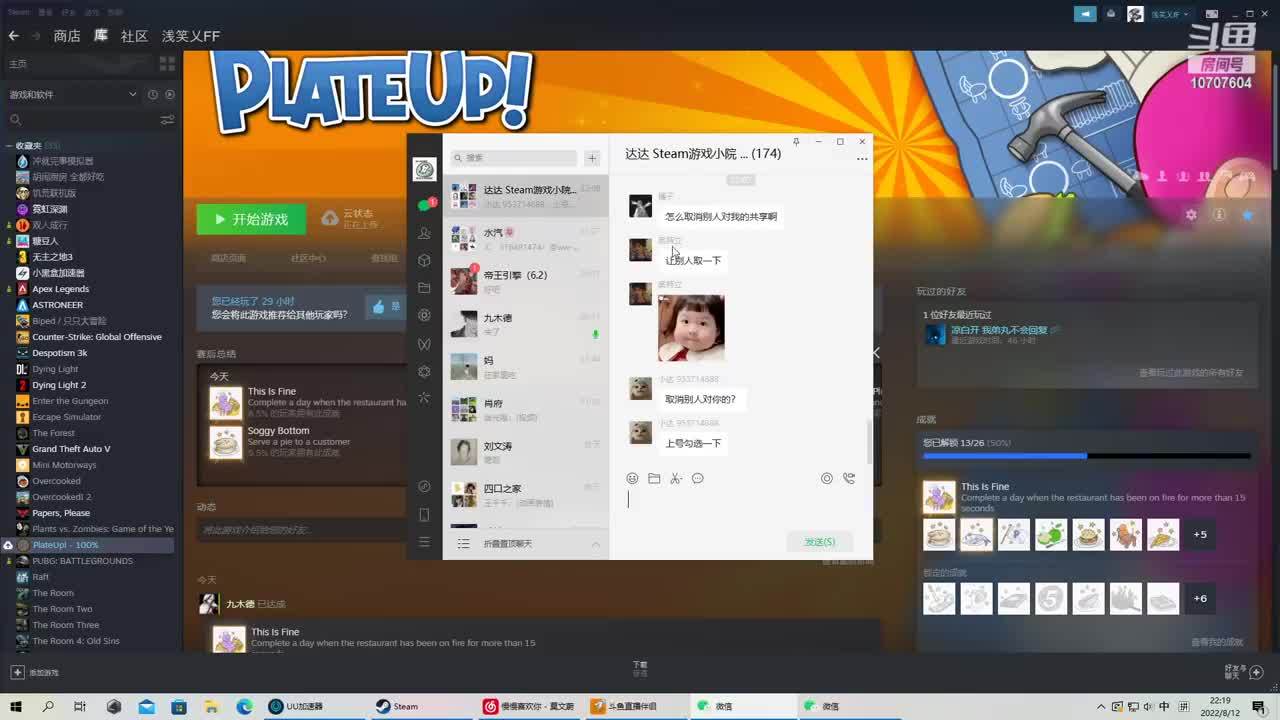Open WeChat favorites cube icon in sidebar
1280x720 pixels.
tap(424, 260)
